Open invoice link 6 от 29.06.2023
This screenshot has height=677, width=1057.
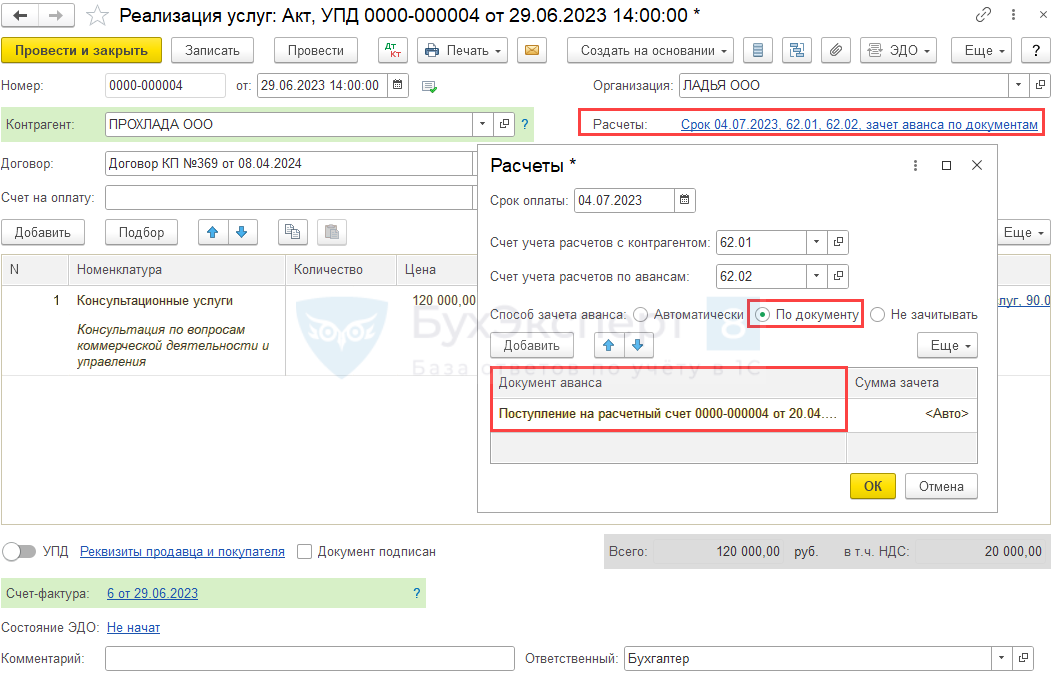pos(152,593)
